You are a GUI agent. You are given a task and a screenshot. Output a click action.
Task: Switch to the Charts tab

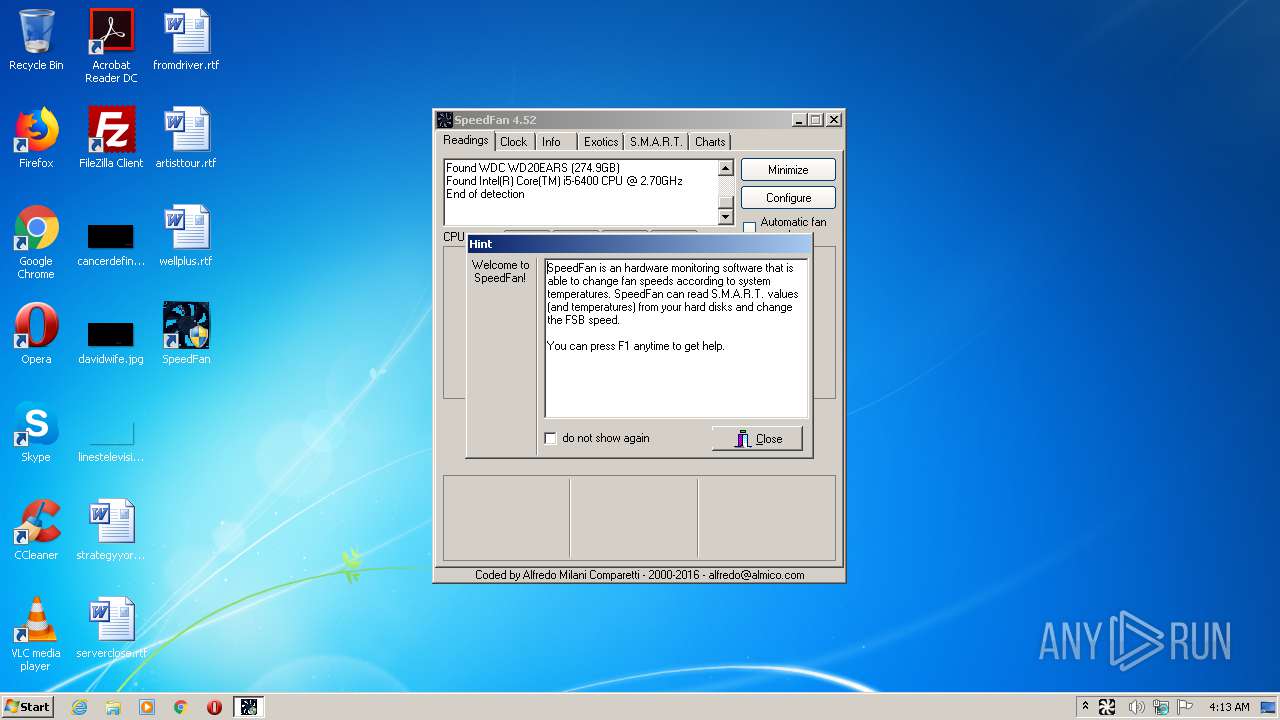pos(710,142)
